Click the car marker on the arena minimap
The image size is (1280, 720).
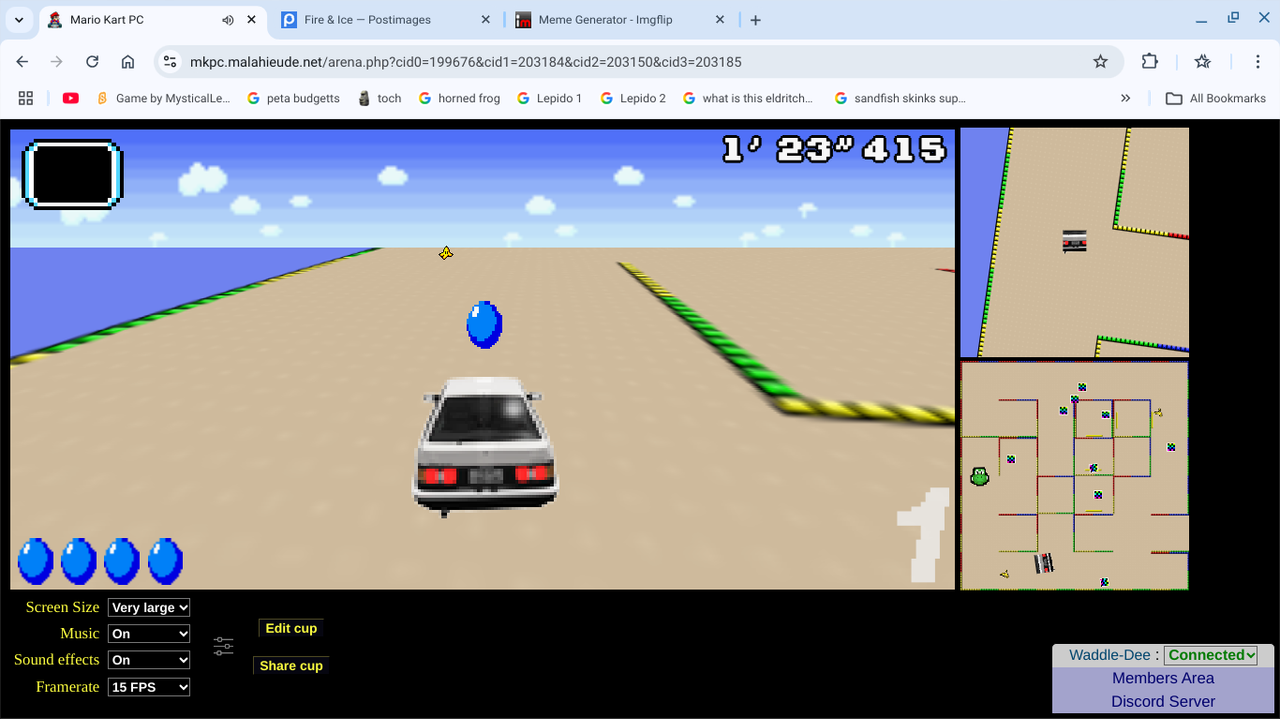(1044, 563)
